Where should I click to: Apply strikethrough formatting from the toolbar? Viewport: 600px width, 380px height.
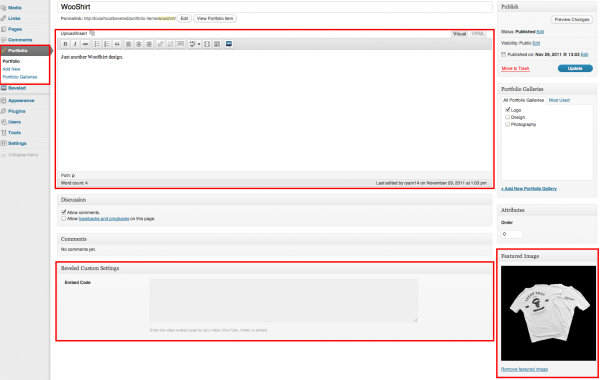click(85, 44)
